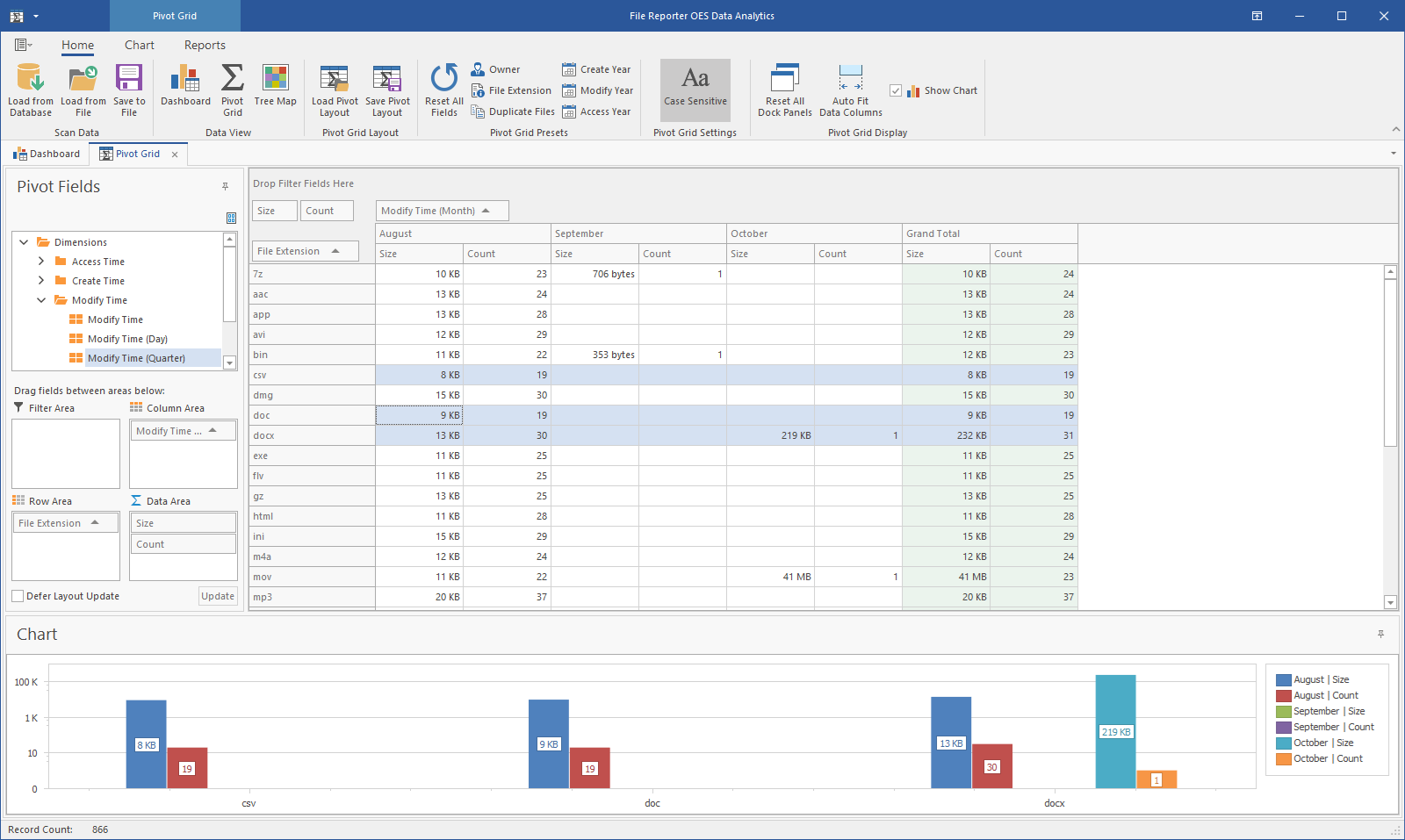Open the Dashboard document tab
1405x840 pixels.
[47, 154]
